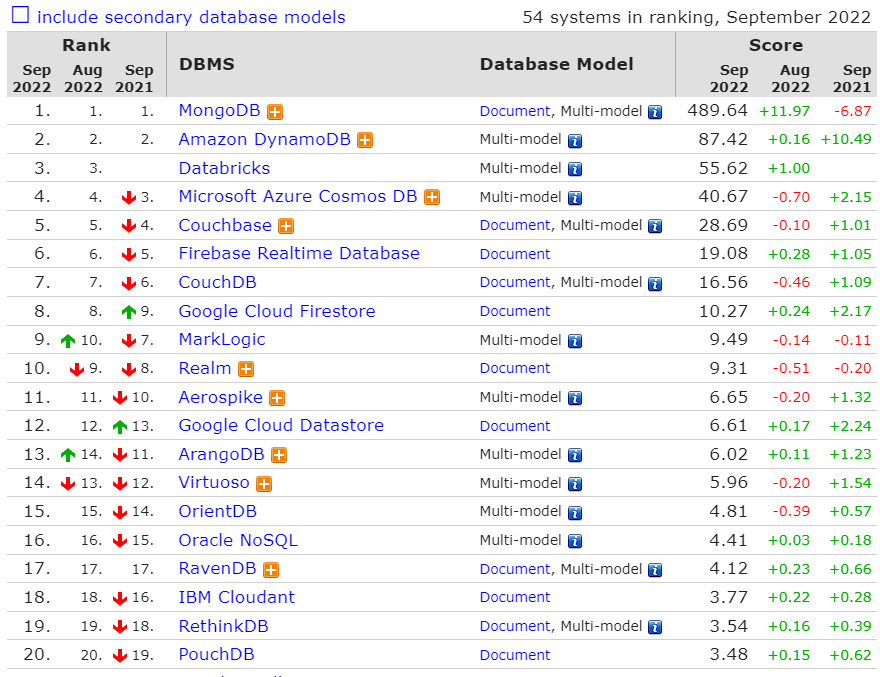Open the Firebase Realtime Database link
This screenshot has width=880, height=677.
pyautogui.click(x=299, y=253)
